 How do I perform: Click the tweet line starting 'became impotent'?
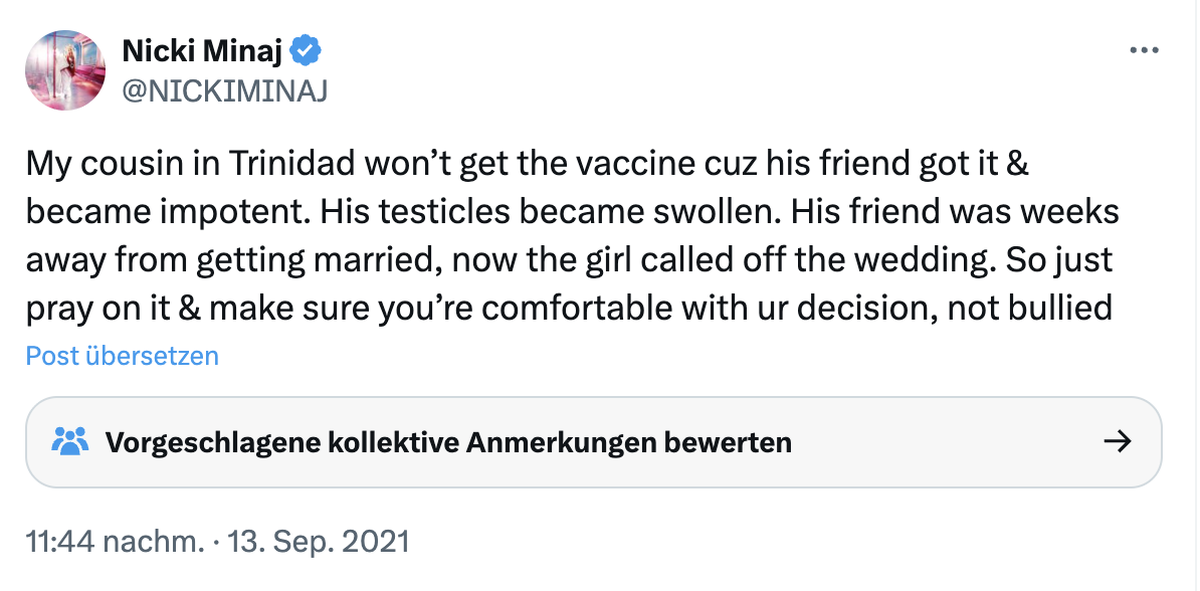point(572,213)
